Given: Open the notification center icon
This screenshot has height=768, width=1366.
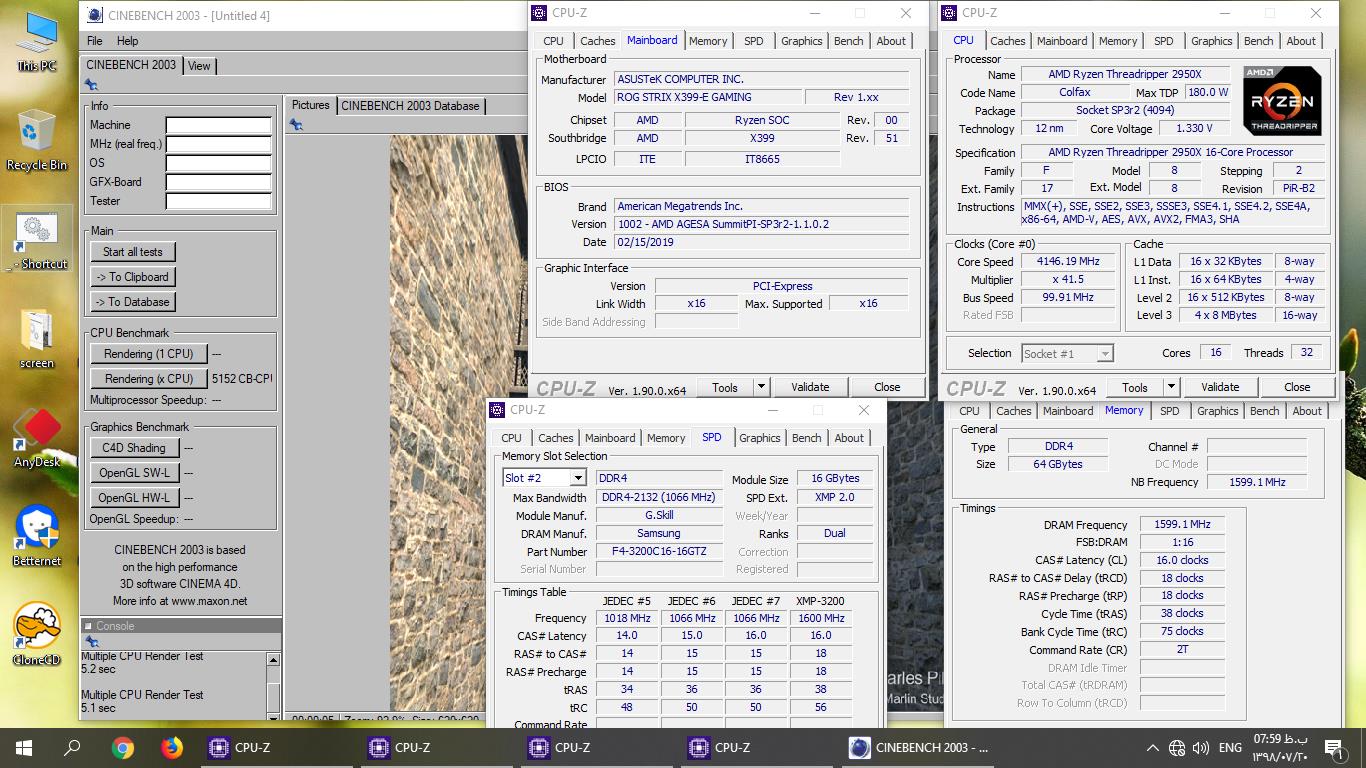Looking at the screenshot, I should click(1333, 747).
